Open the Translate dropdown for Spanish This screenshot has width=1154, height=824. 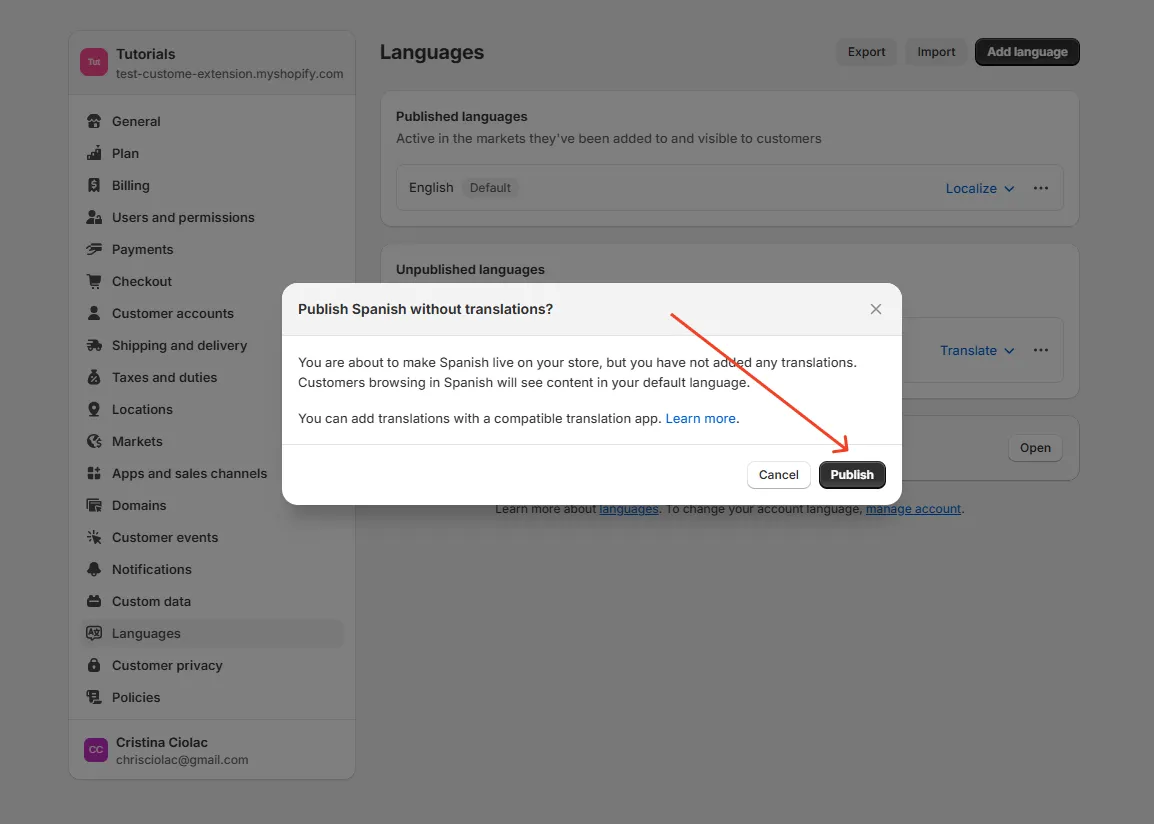tap(976, 350)
